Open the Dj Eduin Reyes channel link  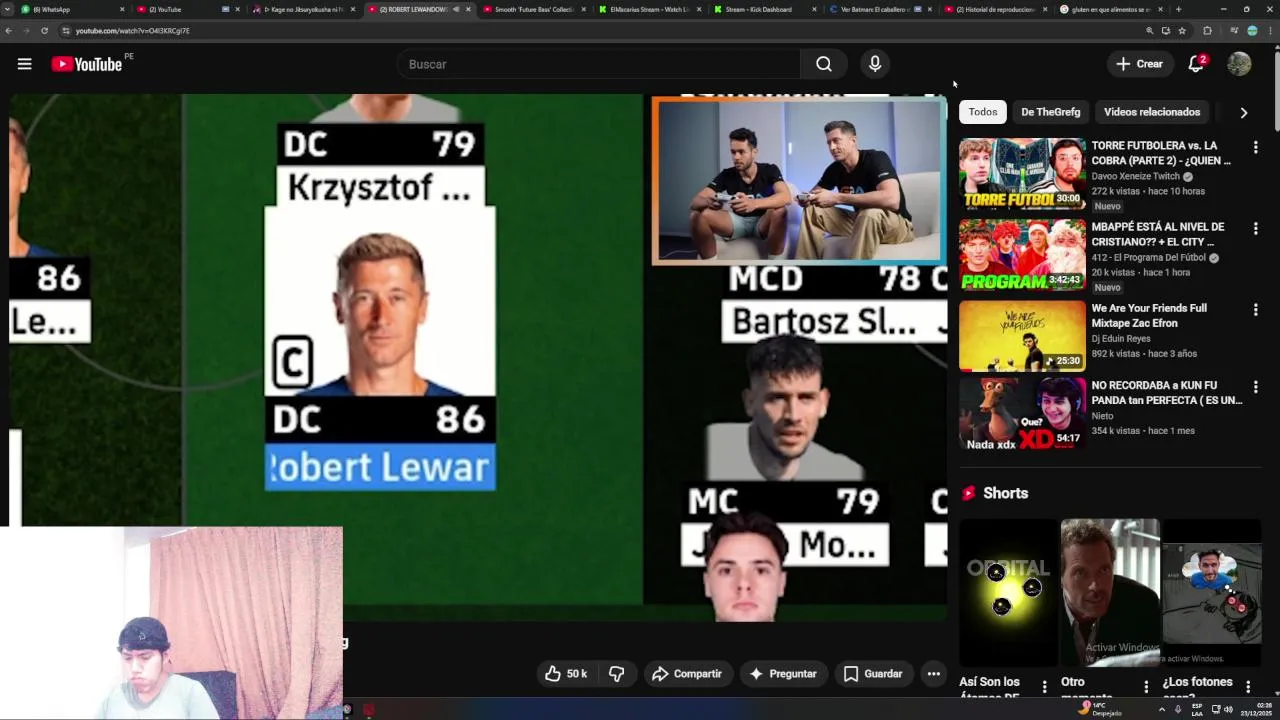click(1121, 338)
